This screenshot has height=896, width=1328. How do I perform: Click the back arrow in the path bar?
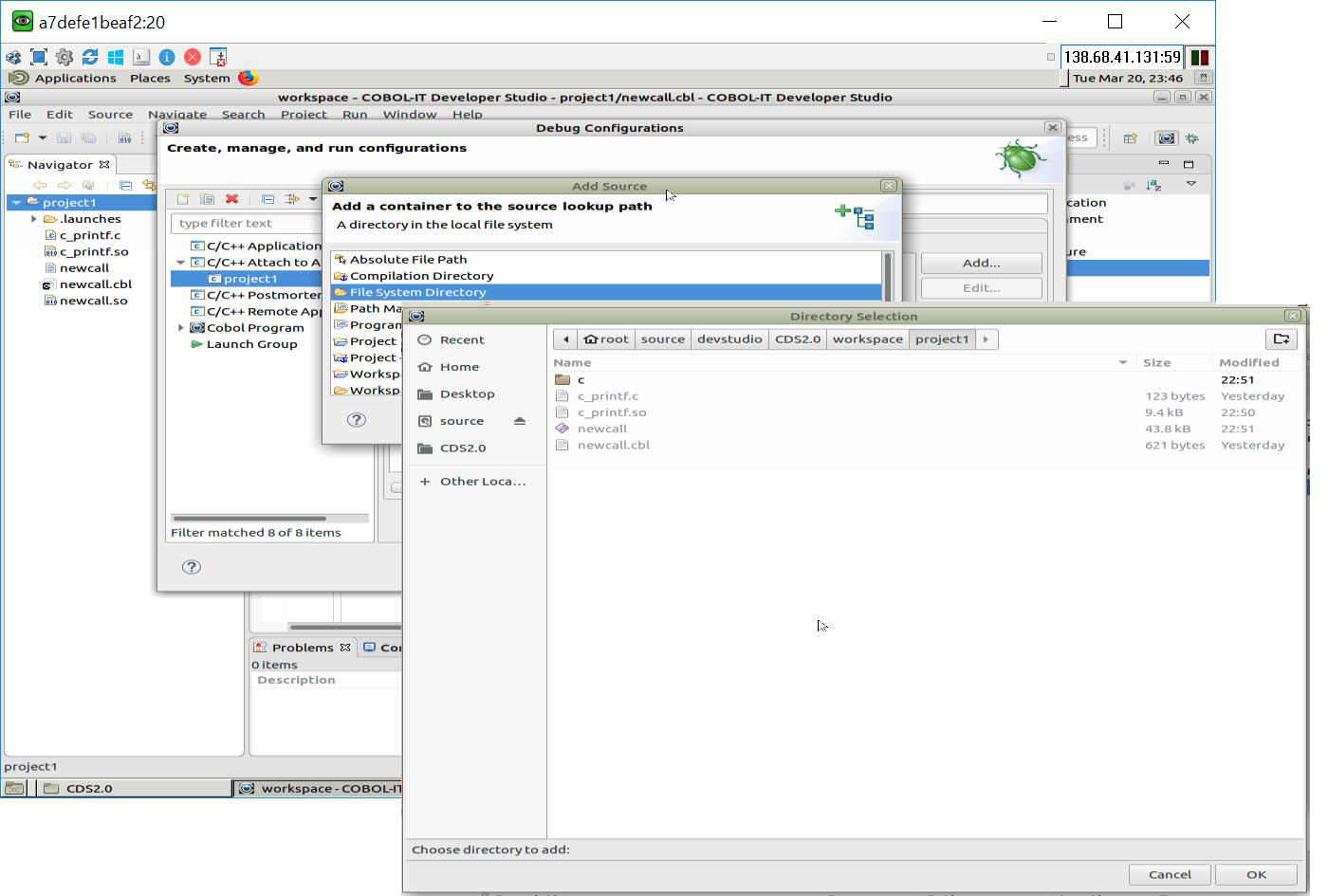(x=565, y=339)
